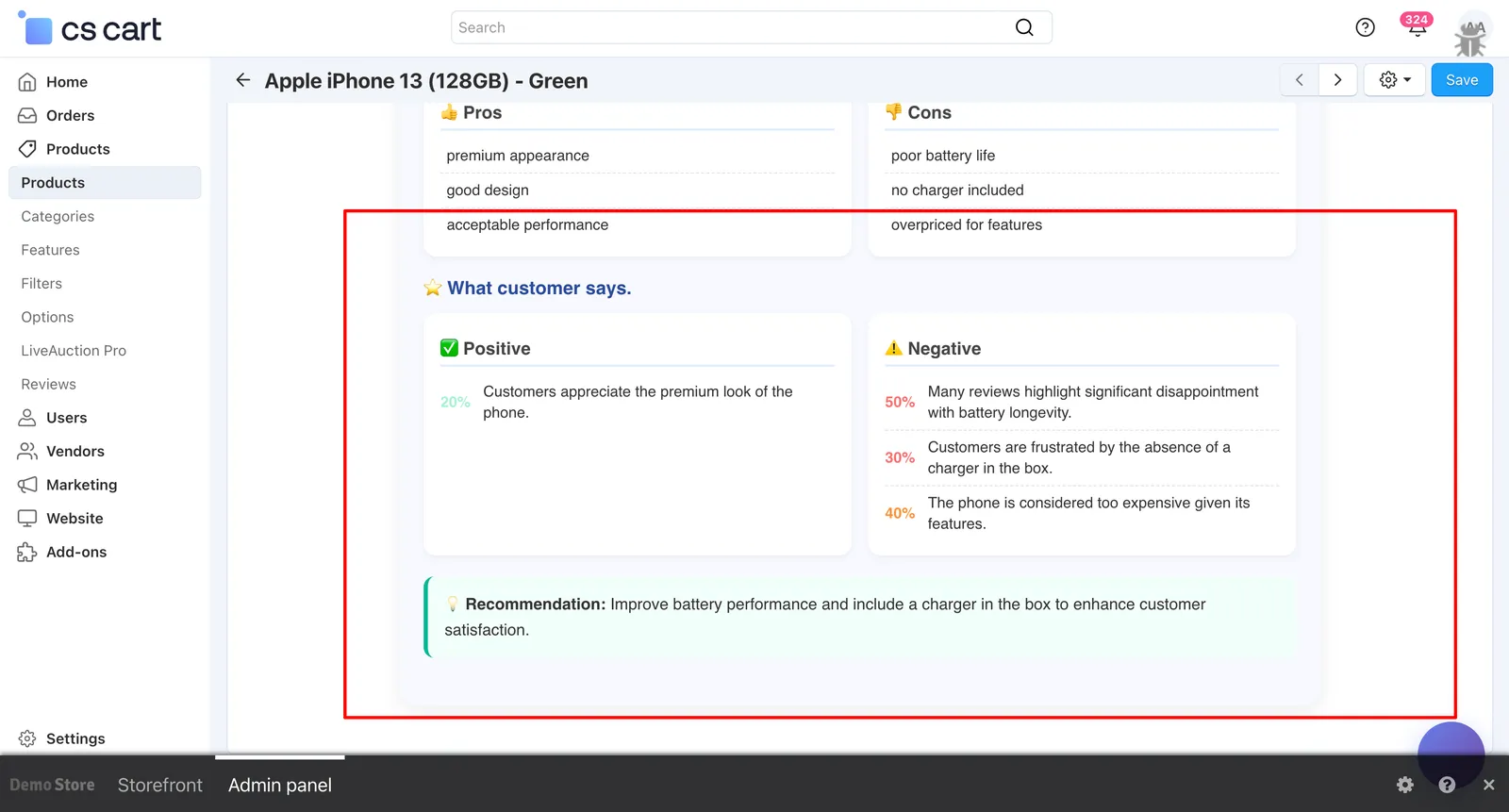Expand the top-level Products menu with tag icon
The width and height of the screenshot is (1509, 812).
(x=77, y=149)
